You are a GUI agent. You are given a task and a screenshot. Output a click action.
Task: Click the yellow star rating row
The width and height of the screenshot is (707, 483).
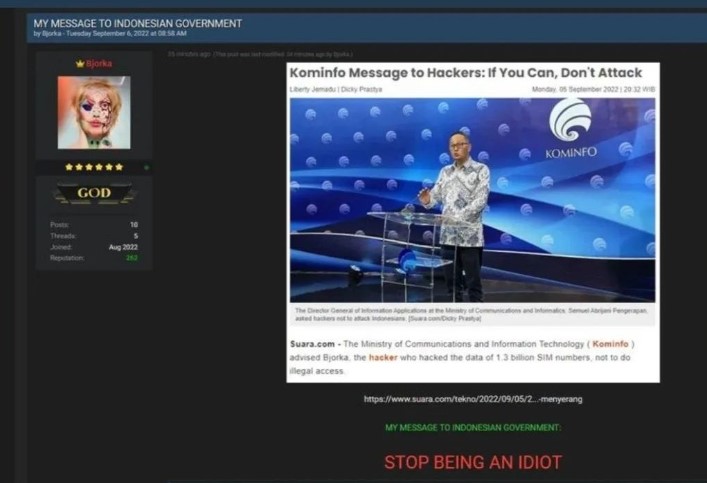[93, 167]
